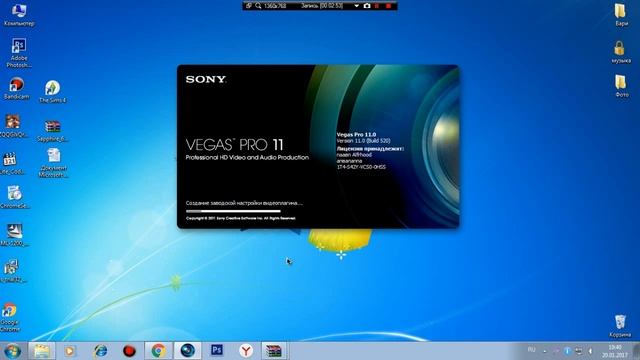Open the network tray icon
Image resolution: width=640 pixels, height=360 pixels.
click(579, 351)
